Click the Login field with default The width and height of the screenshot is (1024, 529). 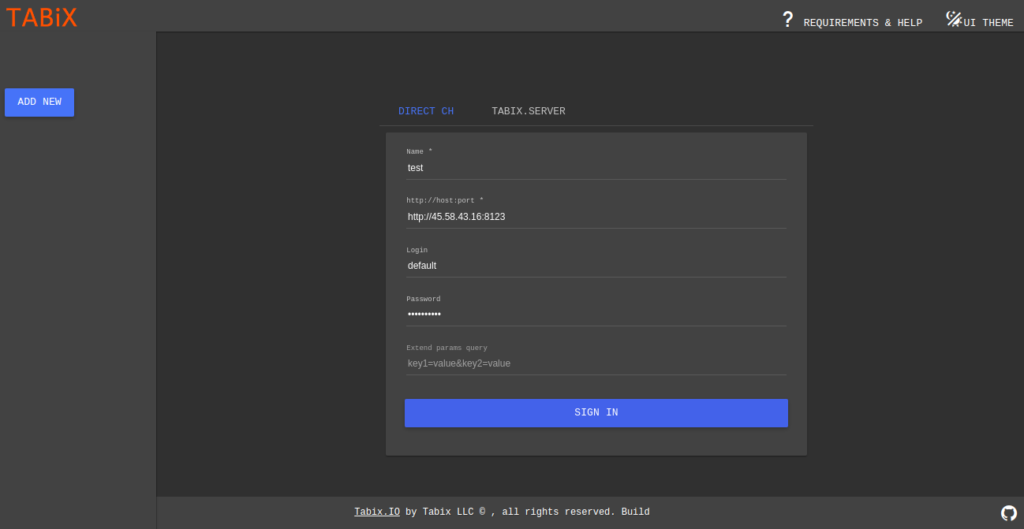pos(596,266)
